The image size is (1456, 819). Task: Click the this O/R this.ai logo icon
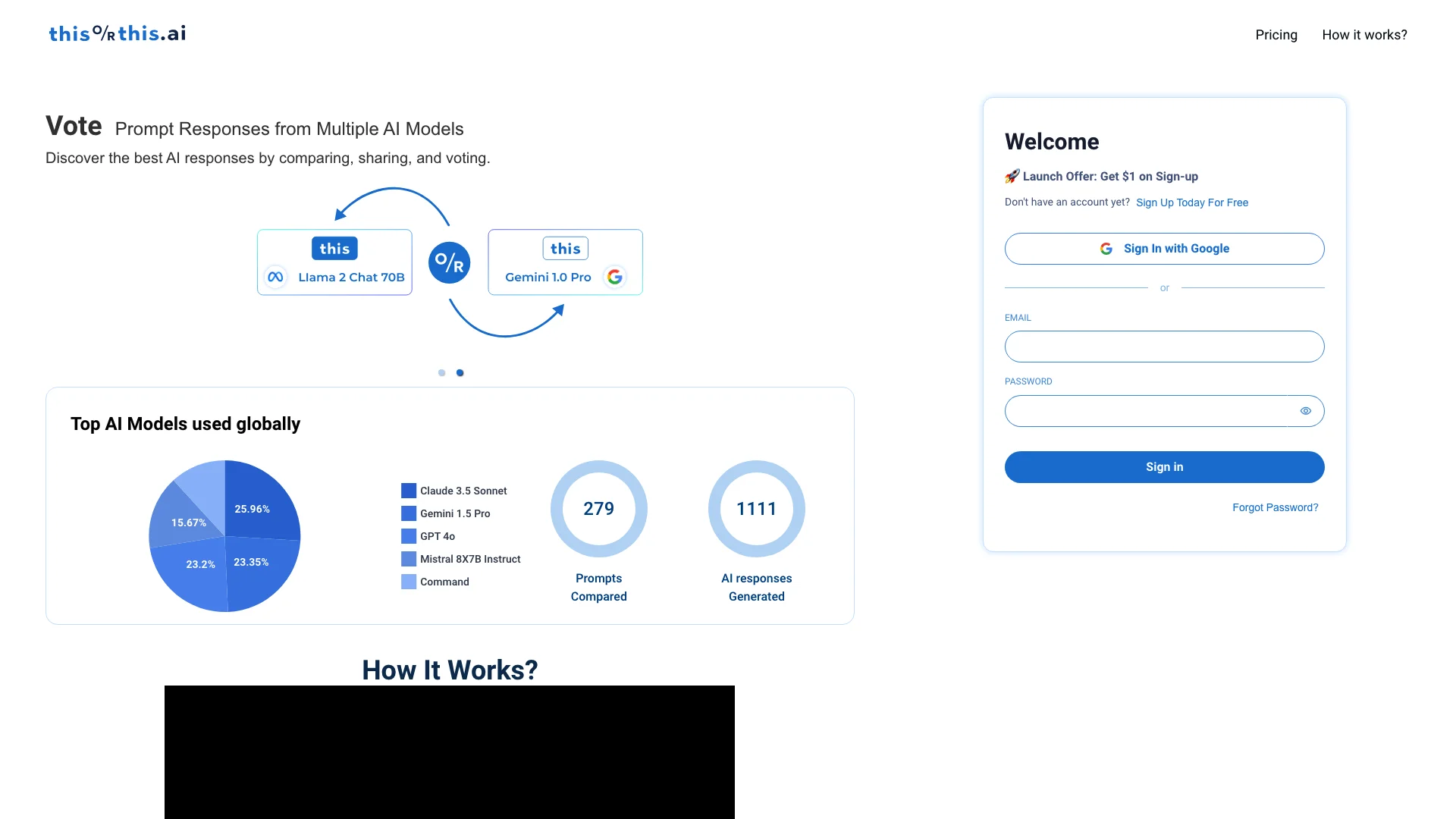click(117, 34)
